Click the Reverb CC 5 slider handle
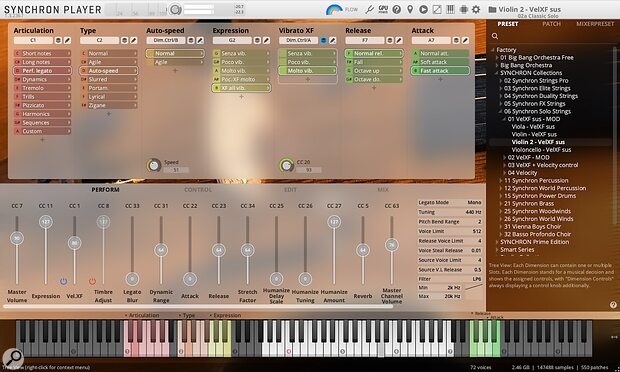 click(363, 250)
